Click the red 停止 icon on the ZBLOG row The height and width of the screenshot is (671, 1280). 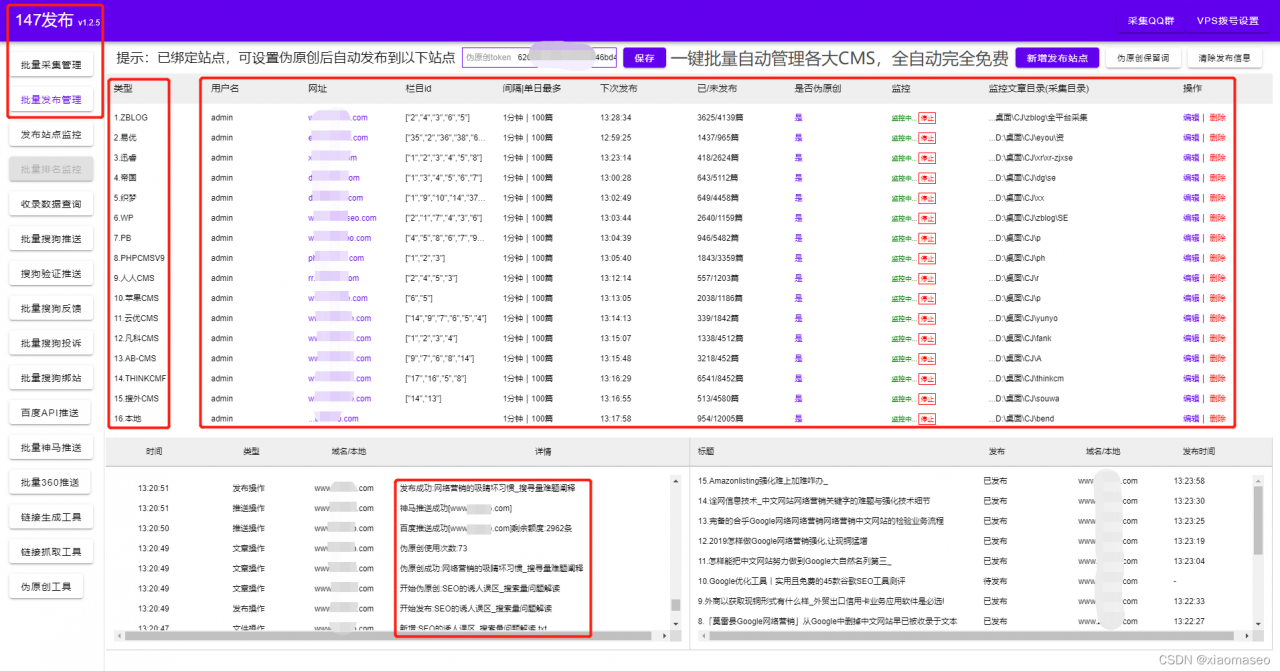click(926, 117)
